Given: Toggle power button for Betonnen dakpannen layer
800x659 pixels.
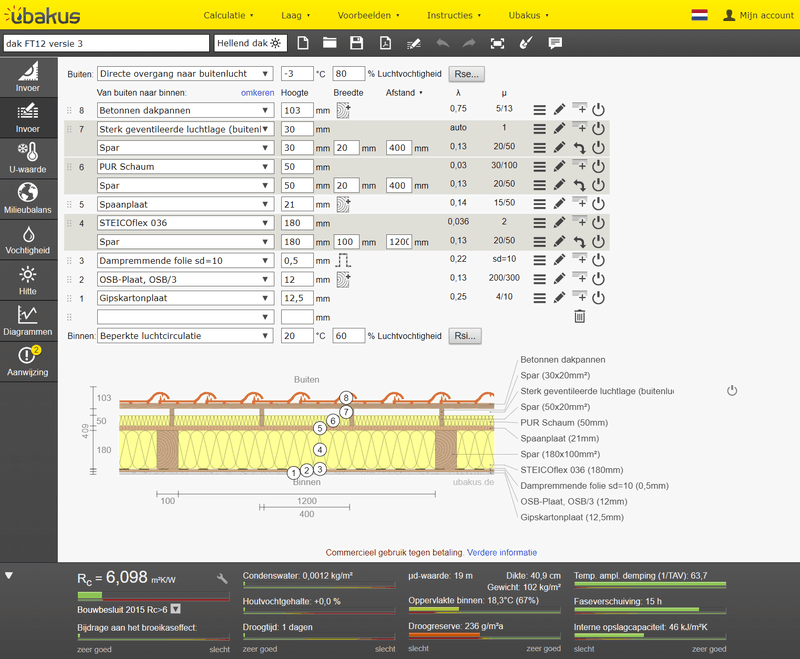Looking at the screenshot, I should (599, 109).
